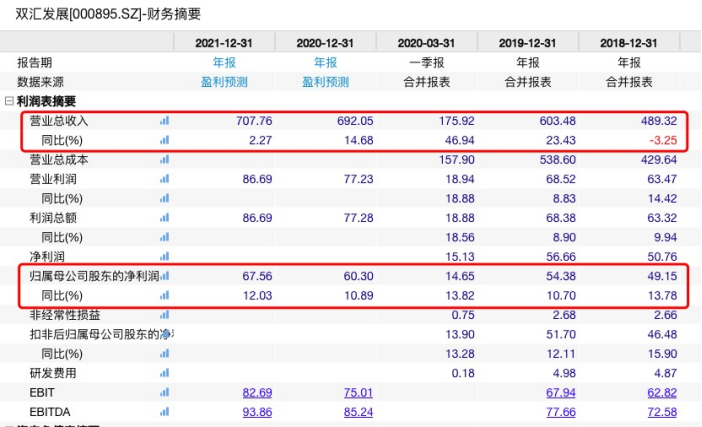Screen dimensions: 702x427
Task: Click chart icon in 非经常性损益 row
Action: 164,315
